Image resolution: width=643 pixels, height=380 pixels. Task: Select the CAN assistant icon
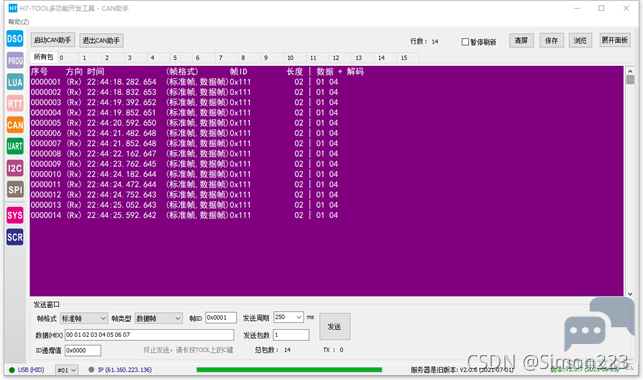[x=15, y=125]
